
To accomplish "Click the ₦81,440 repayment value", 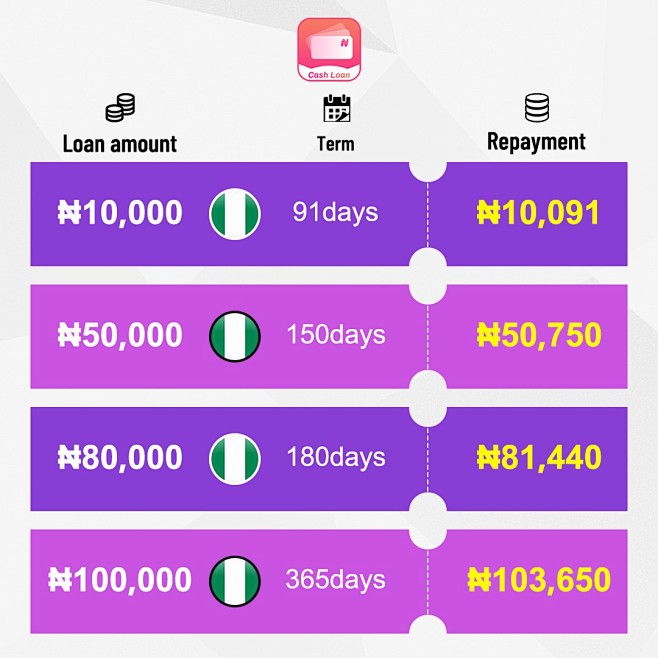I will 539,458.
